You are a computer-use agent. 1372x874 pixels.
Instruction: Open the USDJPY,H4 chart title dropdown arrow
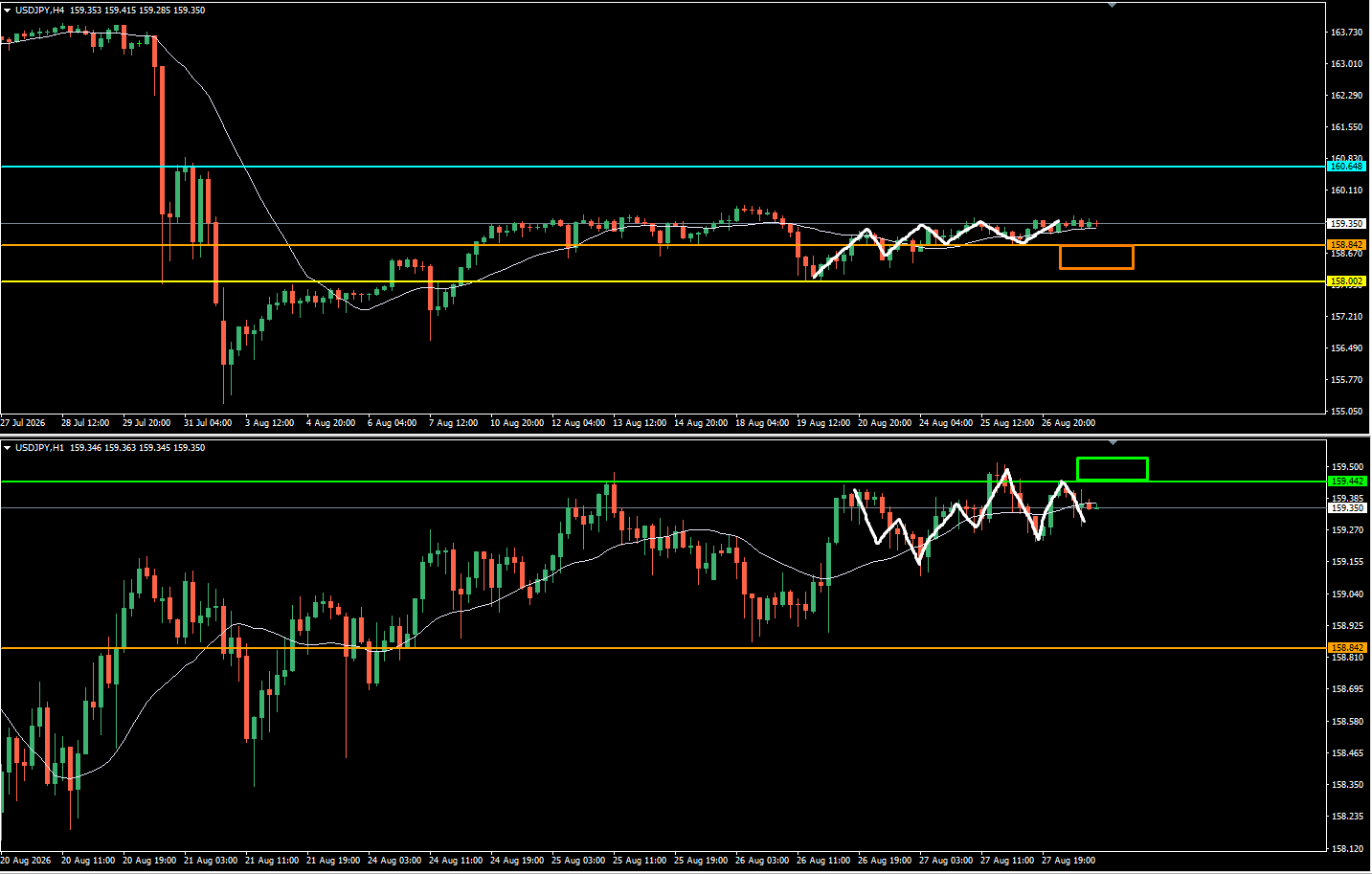click(x=8, y=11)
